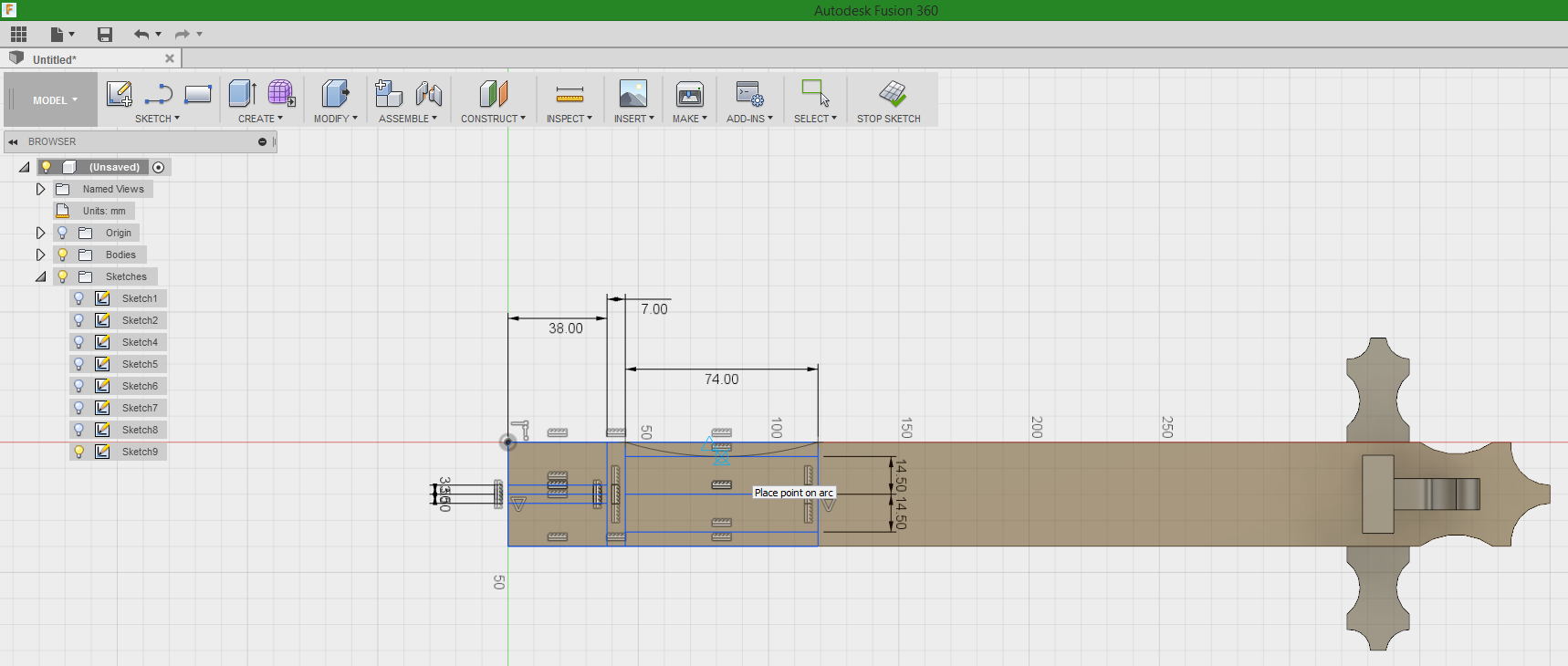Screen dimensions: 1568x666
Task: Open the CREATE menu
Action: [260, 119]
